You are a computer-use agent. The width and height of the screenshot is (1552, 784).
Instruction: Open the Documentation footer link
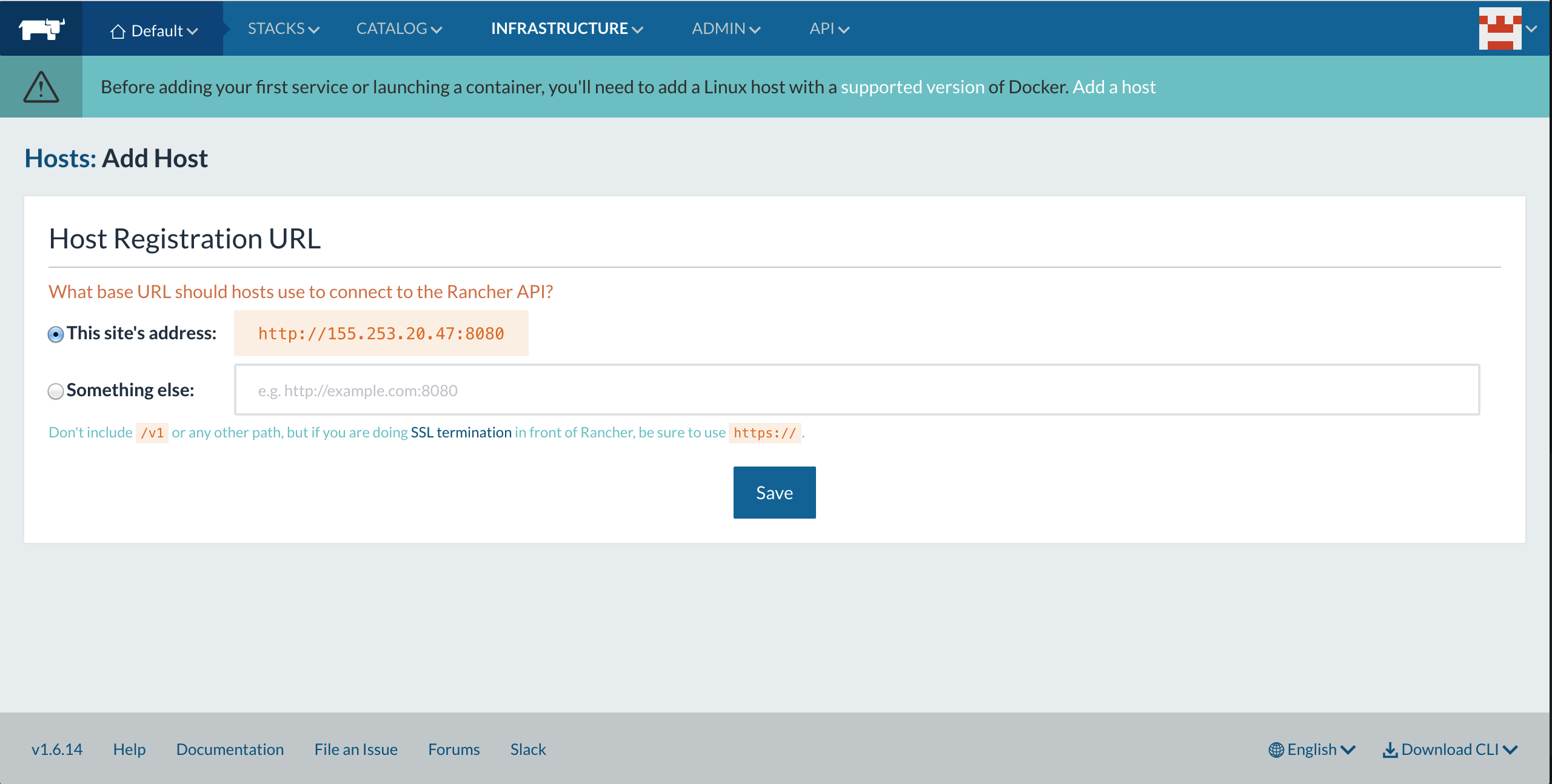point(230,749)
